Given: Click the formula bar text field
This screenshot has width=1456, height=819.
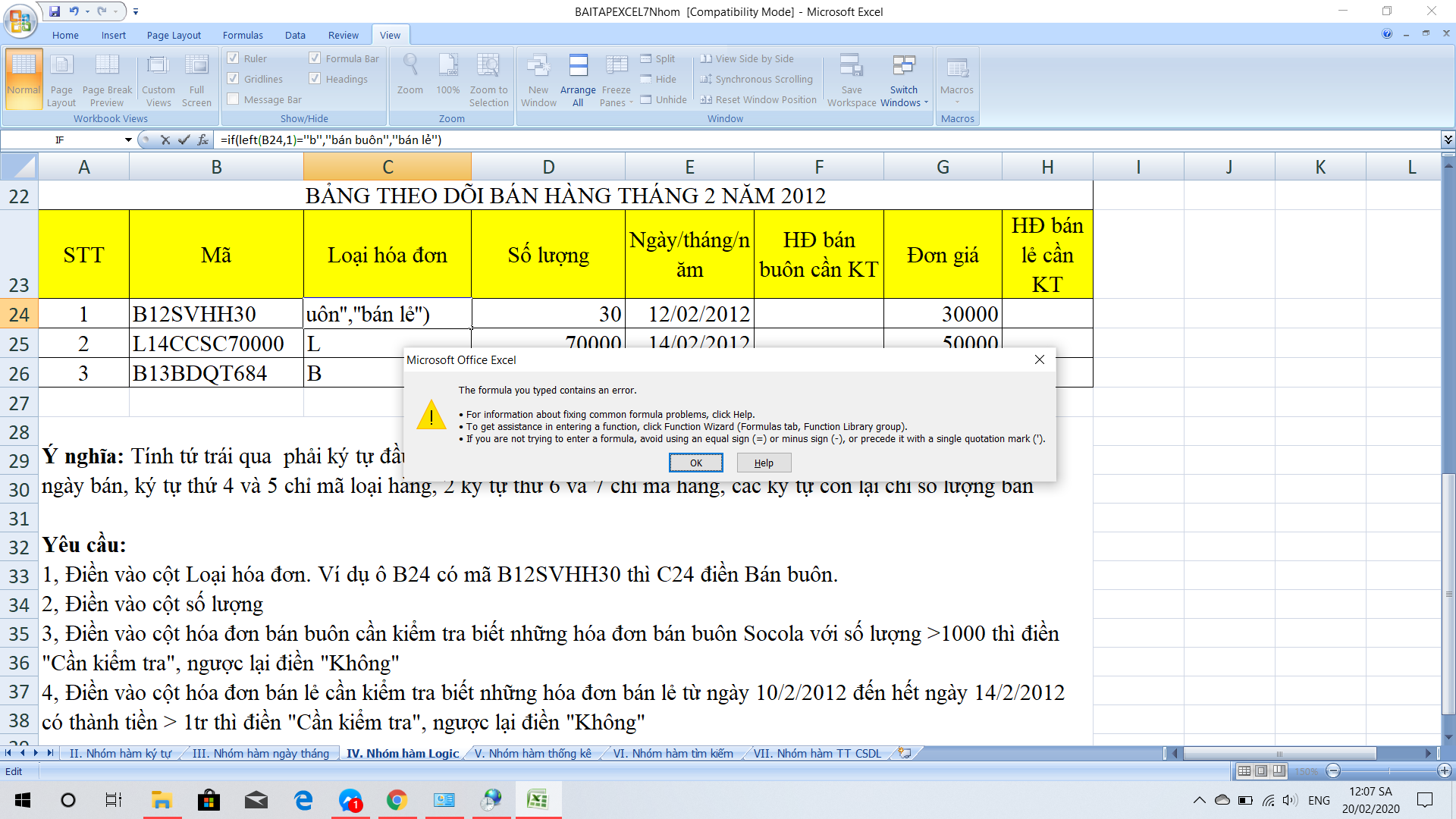Looking at the screenshot, I should pyautogui.click(x=827, y=140).
